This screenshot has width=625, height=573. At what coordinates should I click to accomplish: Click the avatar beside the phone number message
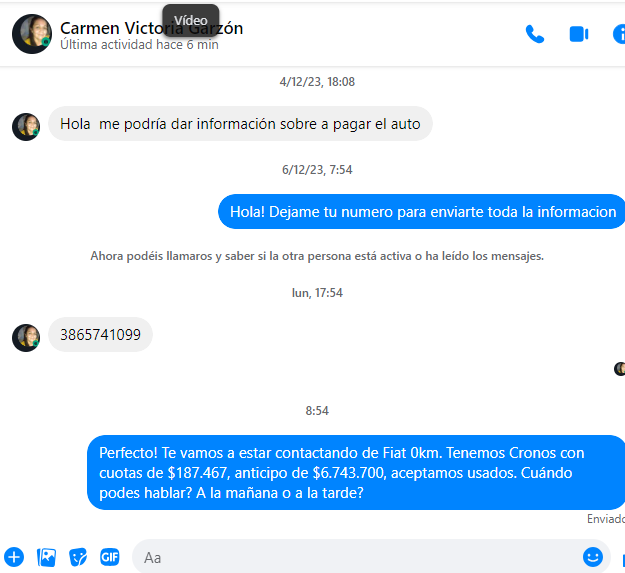pos(26,338)
